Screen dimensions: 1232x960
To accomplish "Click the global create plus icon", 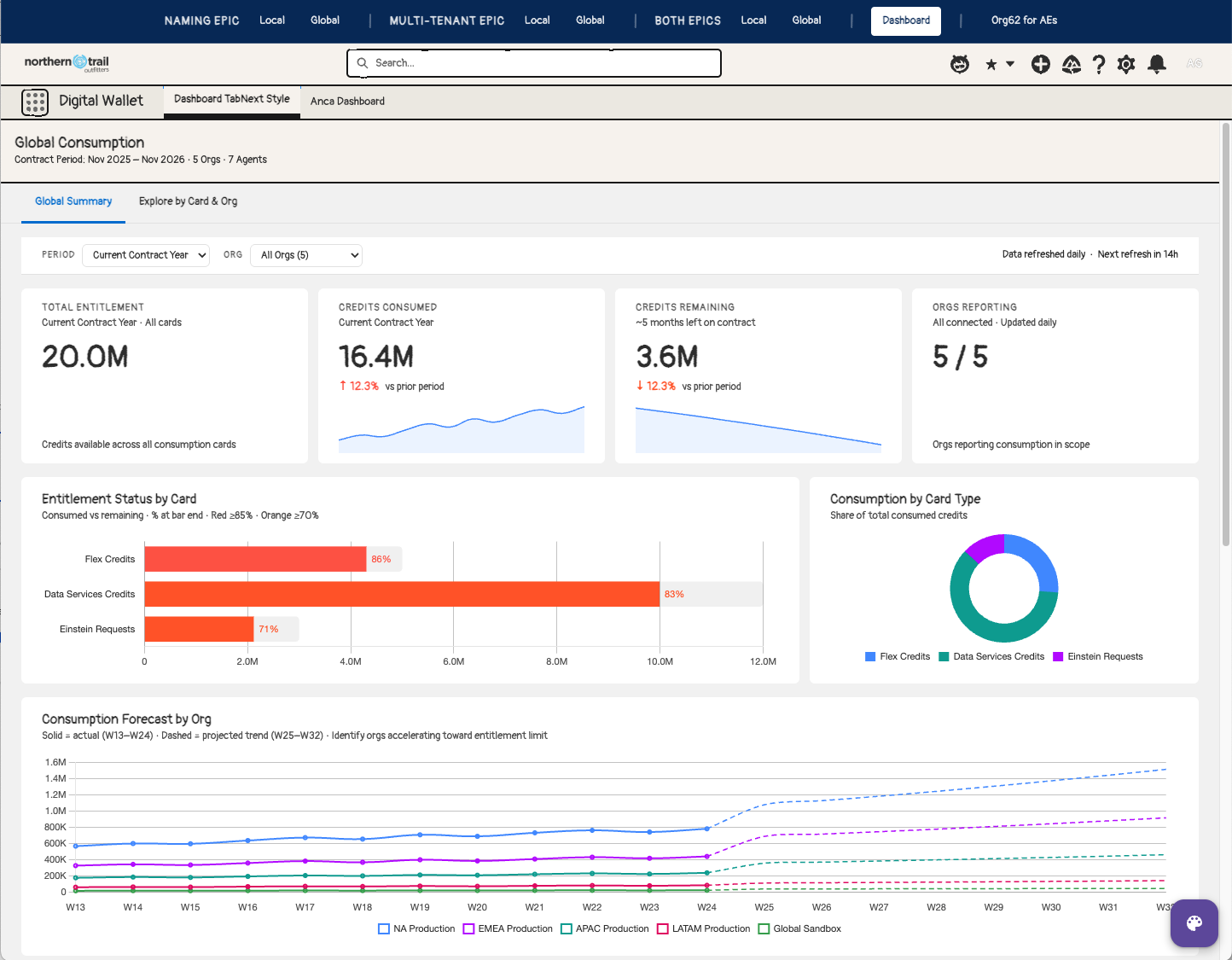I will [x=1040, y=64].
